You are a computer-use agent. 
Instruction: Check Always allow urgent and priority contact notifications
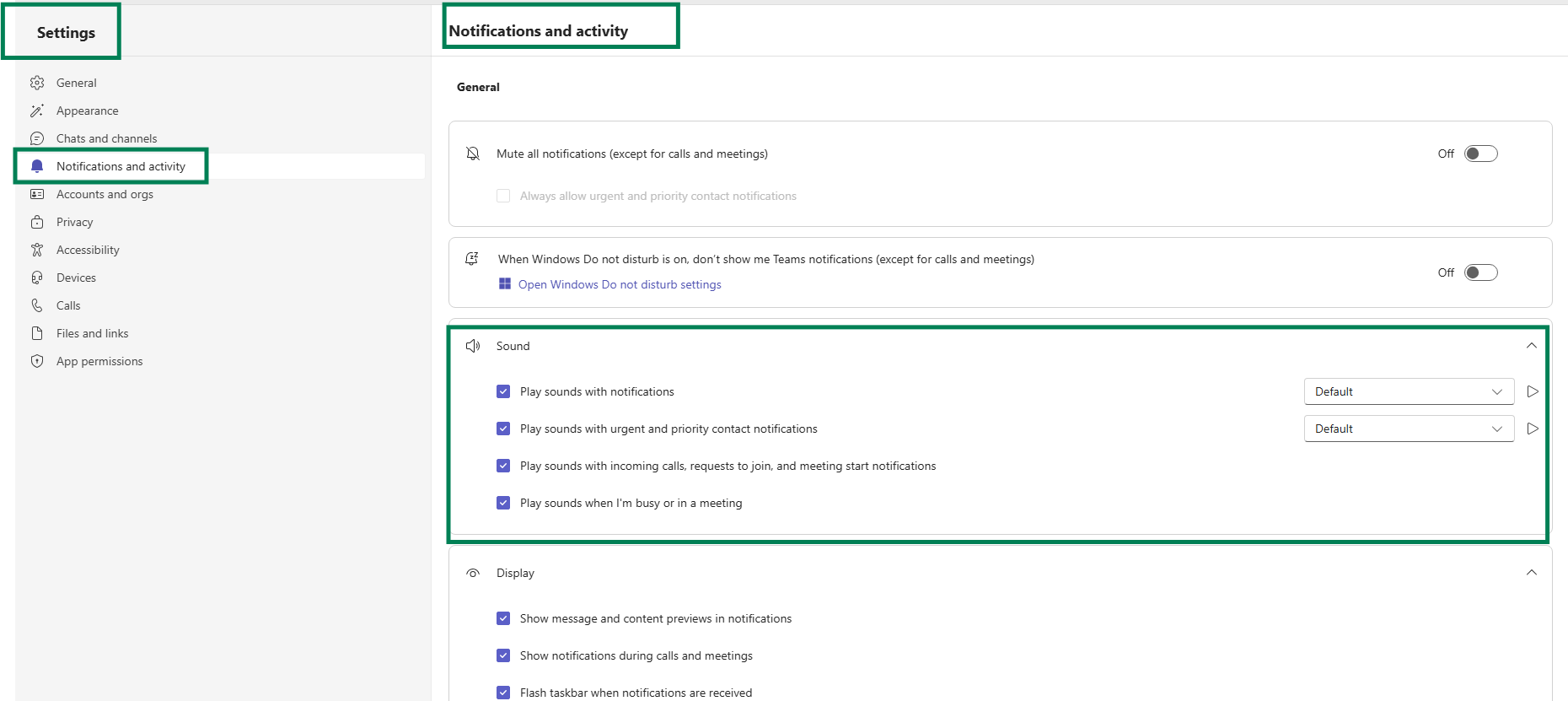pyautogui.click(x=503, y=196)
